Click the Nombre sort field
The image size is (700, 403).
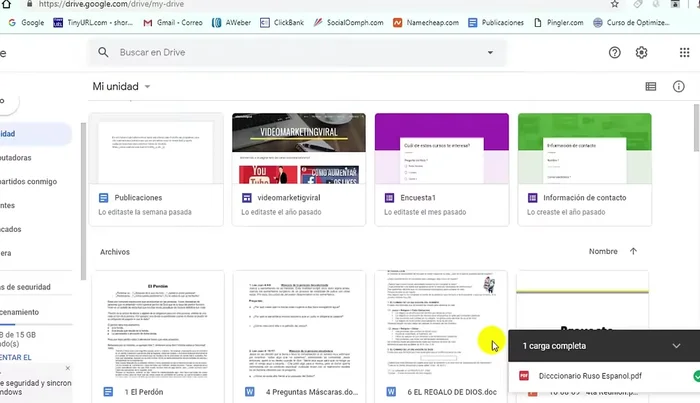point(603,251)
